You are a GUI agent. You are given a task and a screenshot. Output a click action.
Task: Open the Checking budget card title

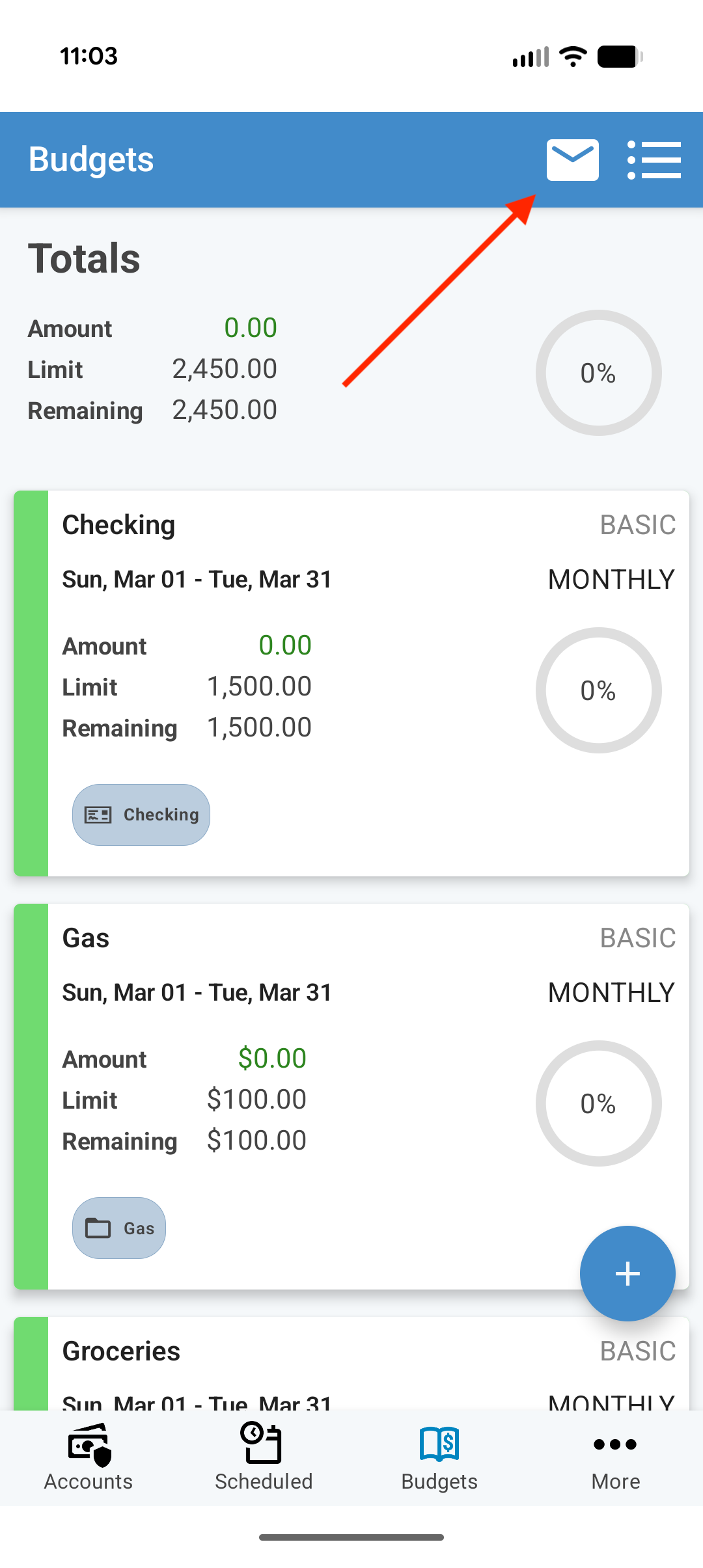118,525
